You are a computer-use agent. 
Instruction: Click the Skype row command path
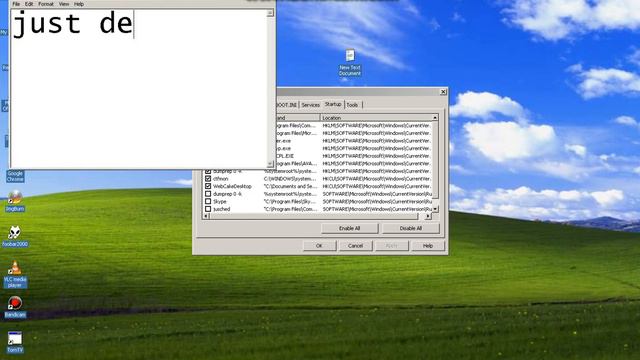(x=290, y=202)
